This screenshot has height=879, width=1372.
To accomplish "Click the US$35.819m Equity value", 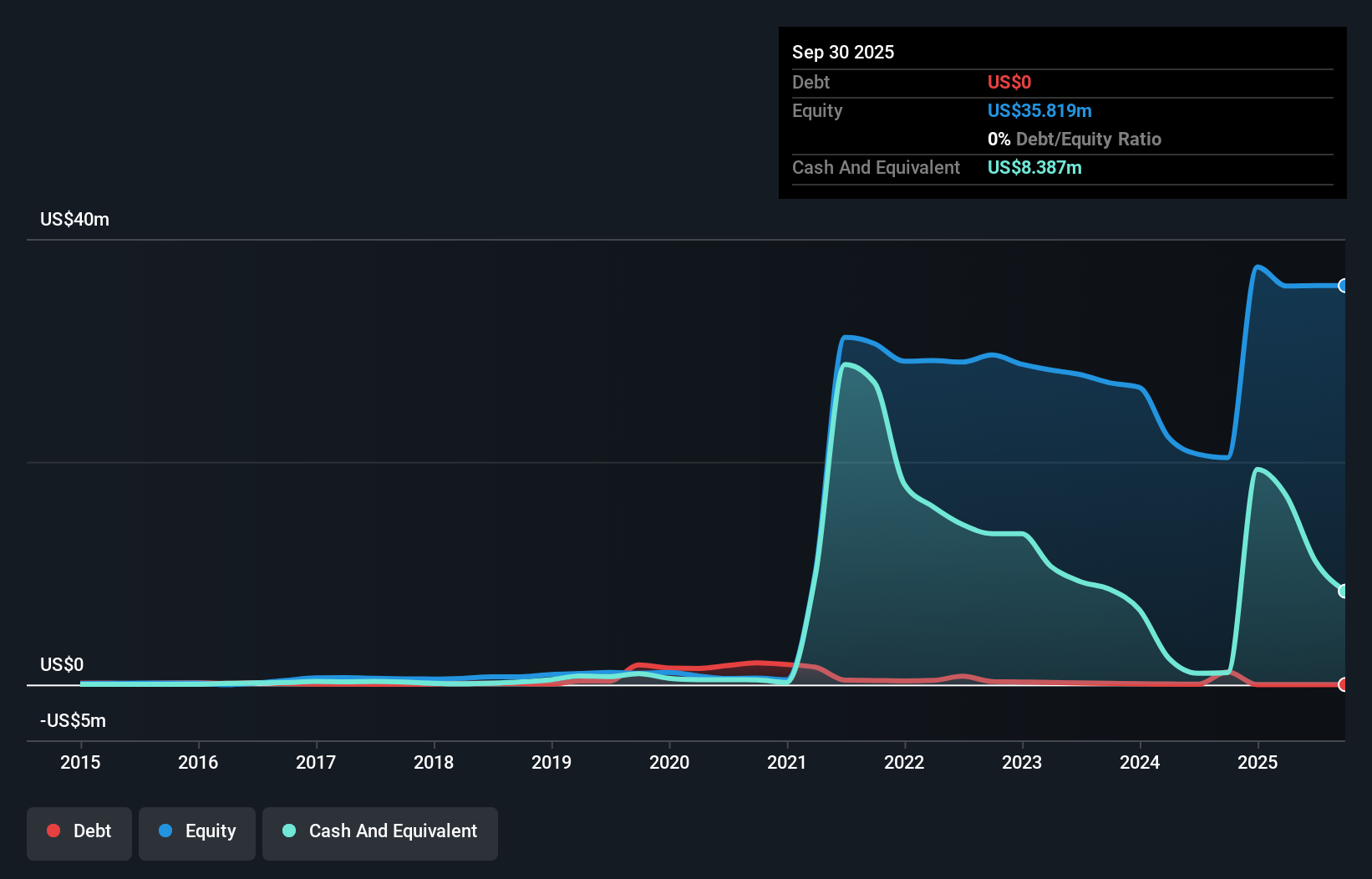I will click(1039, 110).
